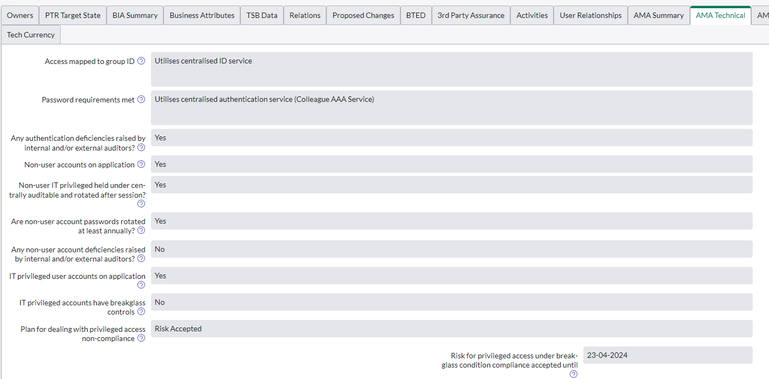Open the Tech Currency tab

click(31, 35)
